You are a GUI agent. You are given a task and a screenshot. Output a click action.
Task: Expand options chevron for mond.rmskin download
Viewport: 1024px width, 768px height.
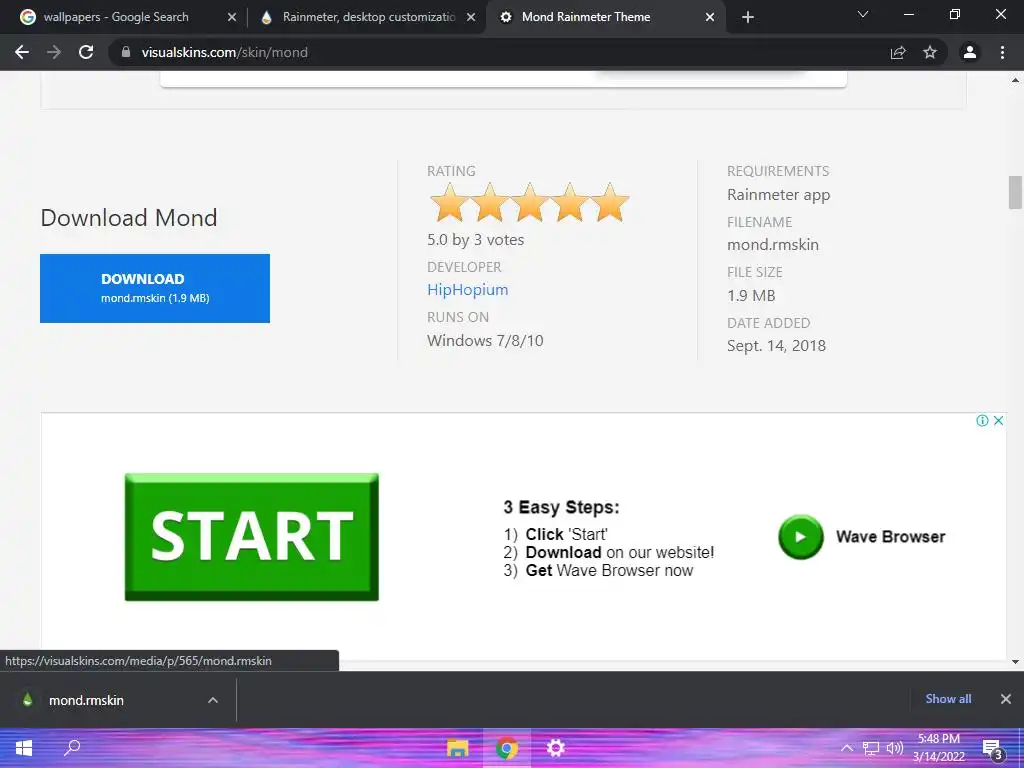coord(213,700)
